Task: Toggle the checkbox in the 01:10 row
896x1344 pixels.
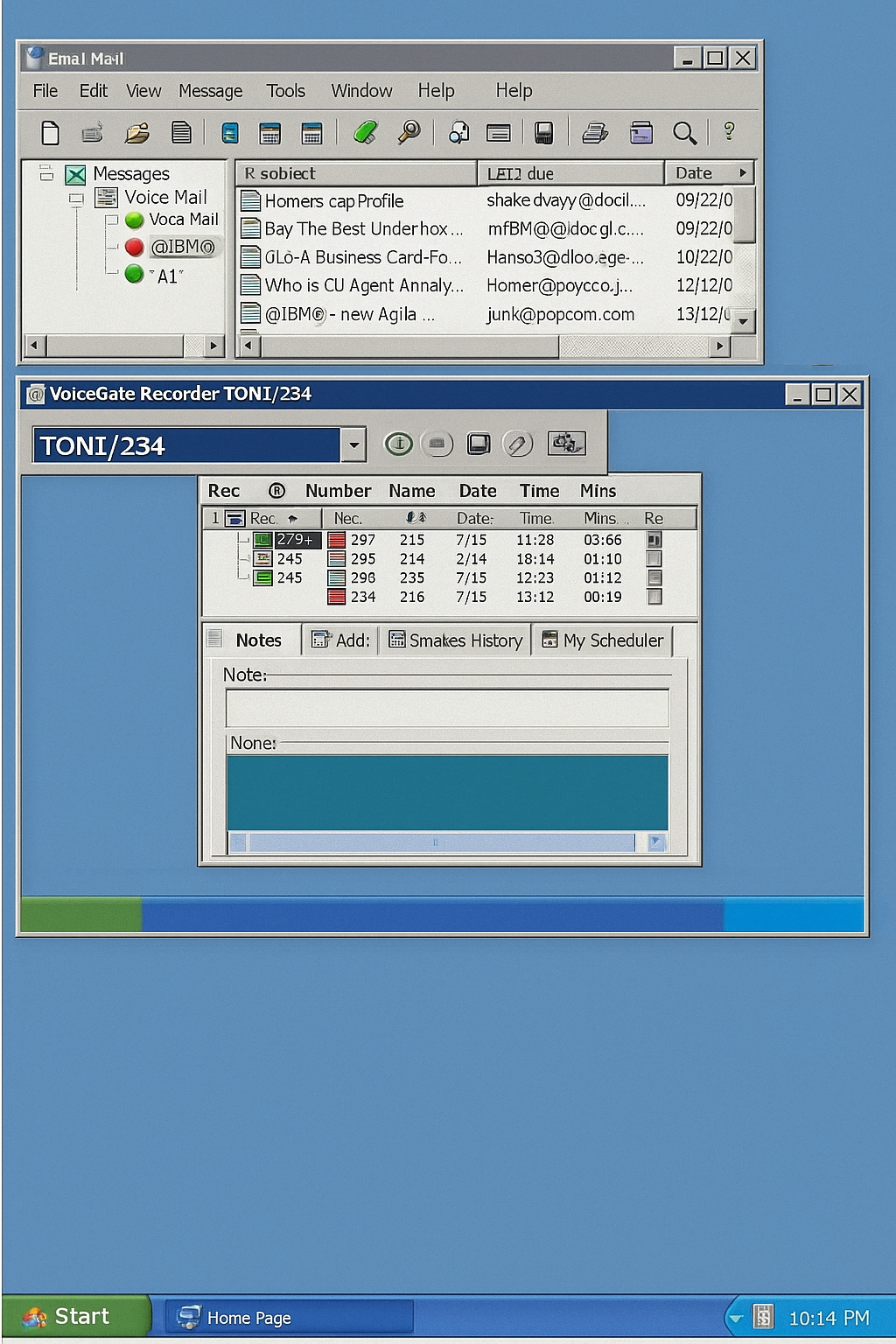Action: click(654, 558)
